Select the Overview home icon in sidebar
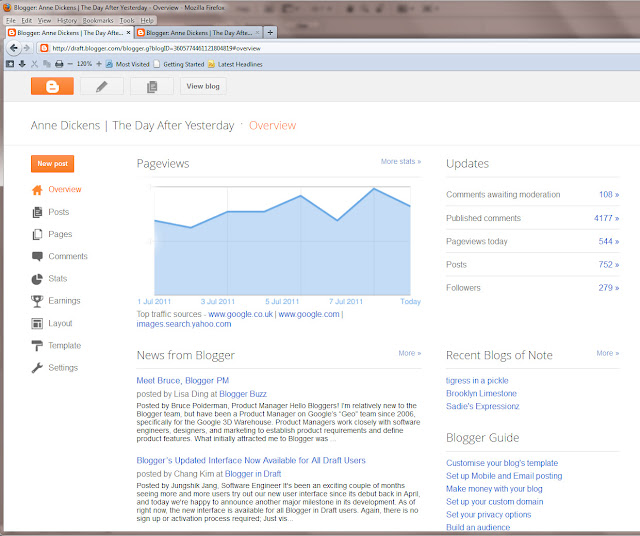 (37, 190)
